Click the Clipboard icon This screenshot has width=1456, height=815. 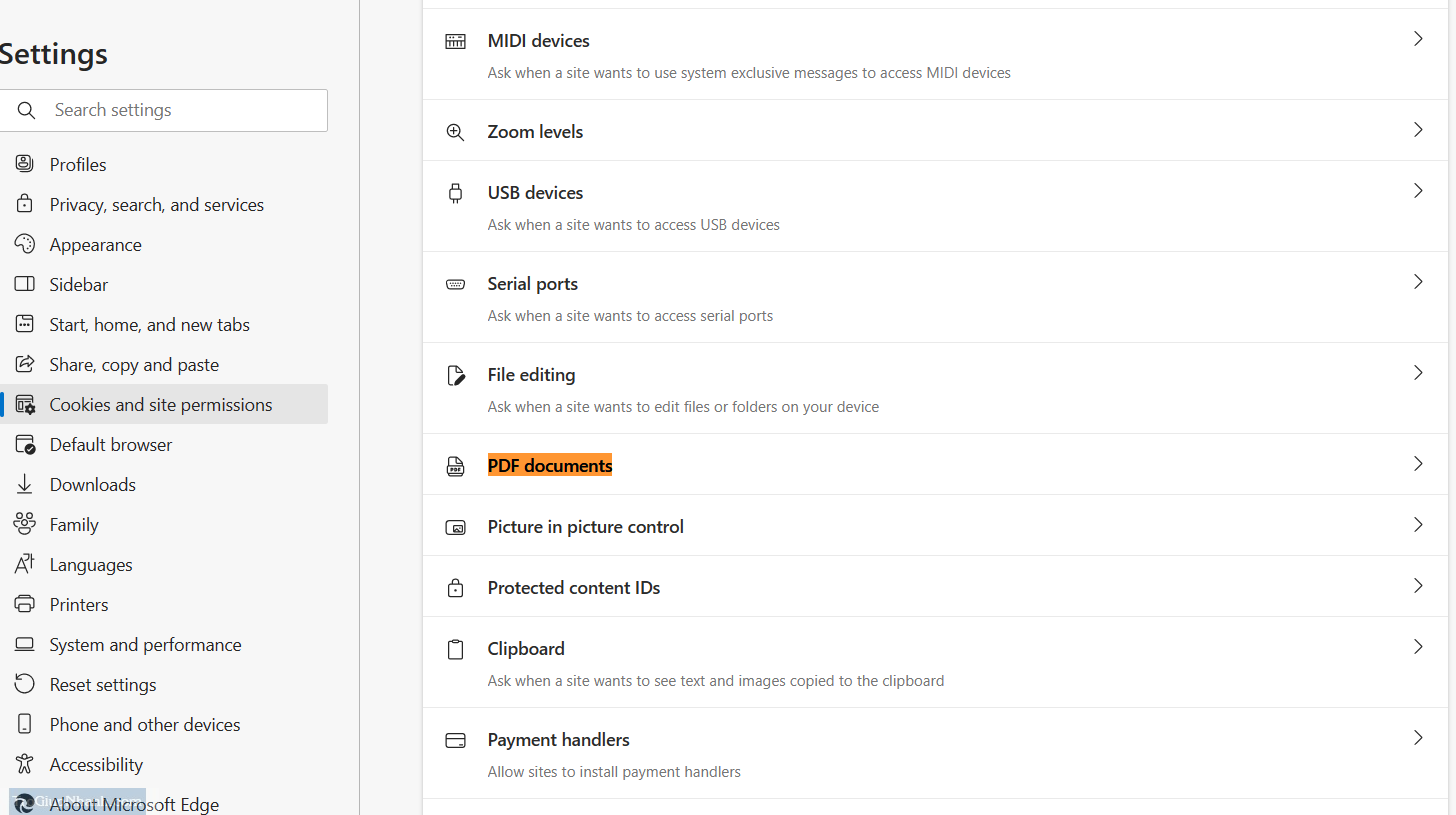(455, 649)
